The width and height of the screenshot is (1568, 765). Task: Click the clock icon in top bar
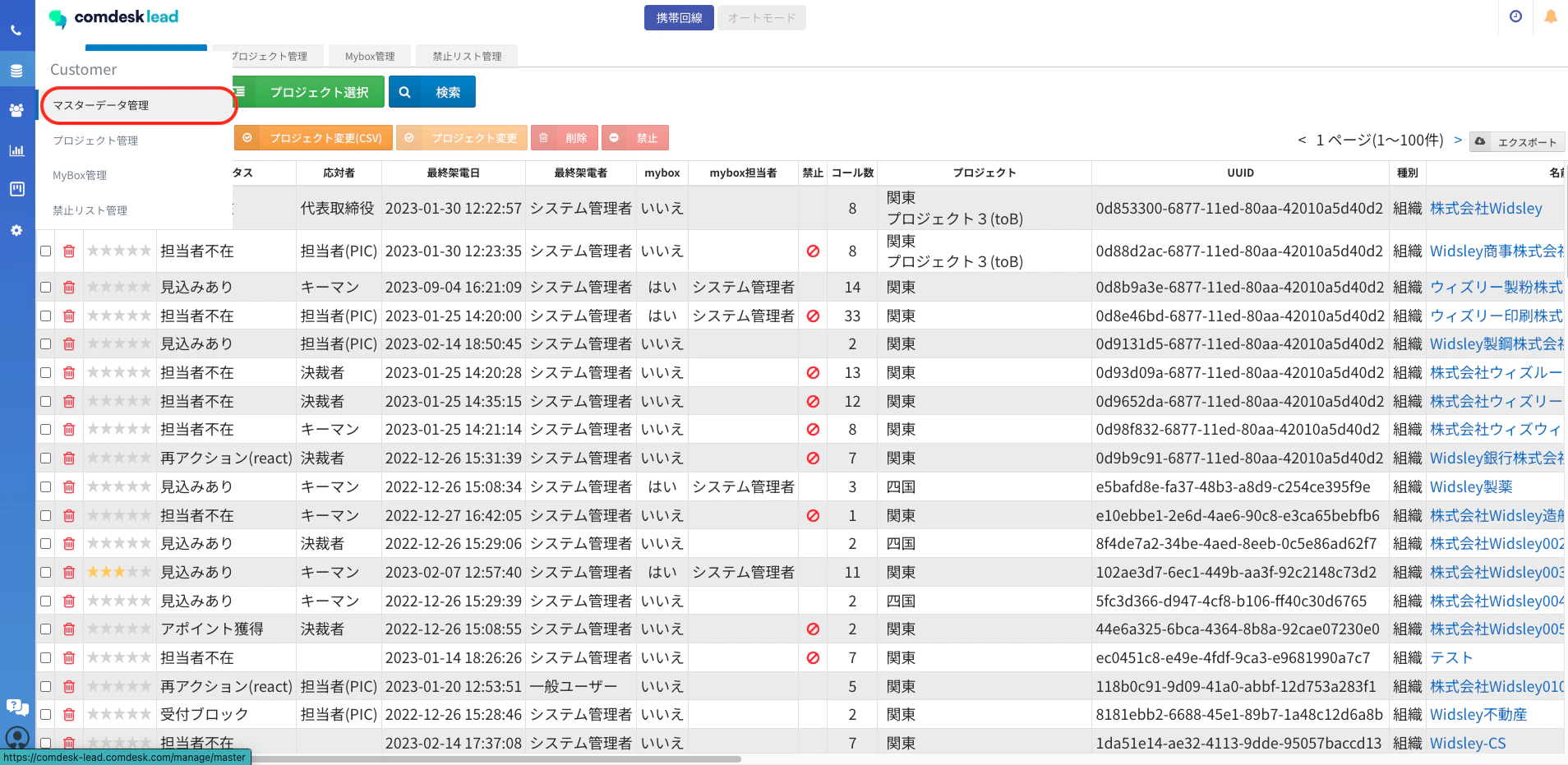1515,16
